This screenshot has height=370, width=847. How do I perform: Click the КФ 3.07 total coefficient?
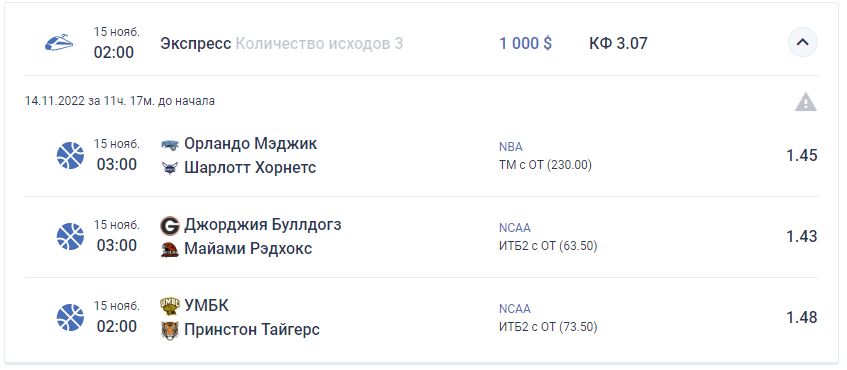(618, 43)
